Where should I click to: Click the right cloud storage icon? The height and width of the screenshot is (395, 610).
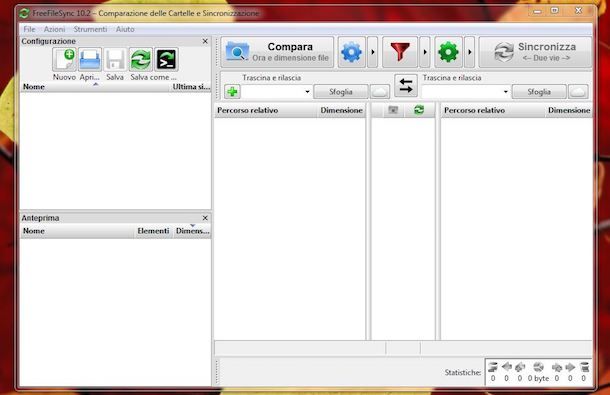tap(578, 92)
